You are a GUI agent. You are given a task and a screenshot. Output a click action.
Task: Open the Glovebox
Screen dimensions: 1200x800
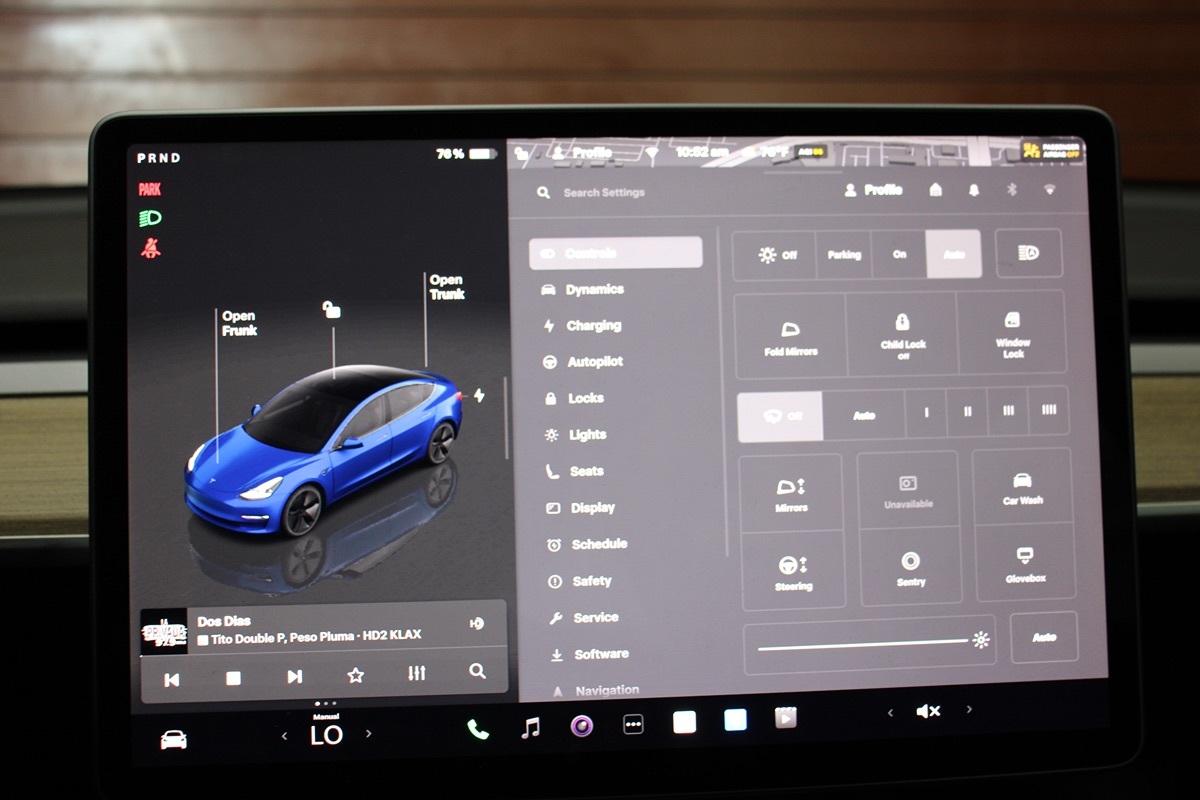1024,563
